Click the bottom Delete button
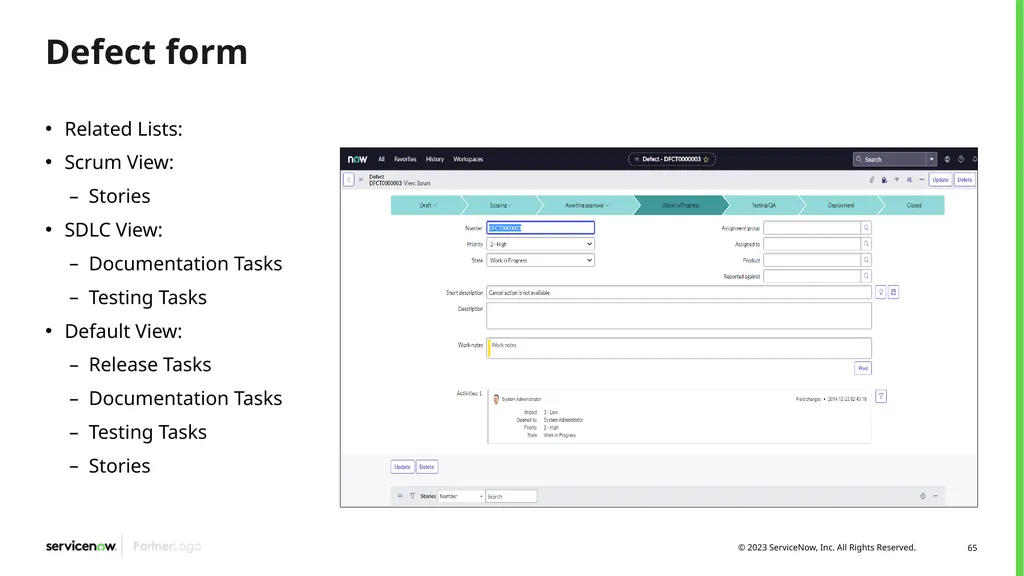 coord(426,467)
